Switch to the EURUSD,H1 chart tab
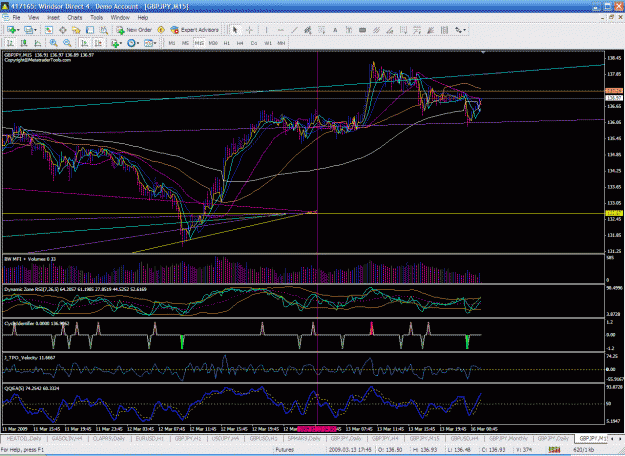Screen dimensions: 625x456 (150, 438)
